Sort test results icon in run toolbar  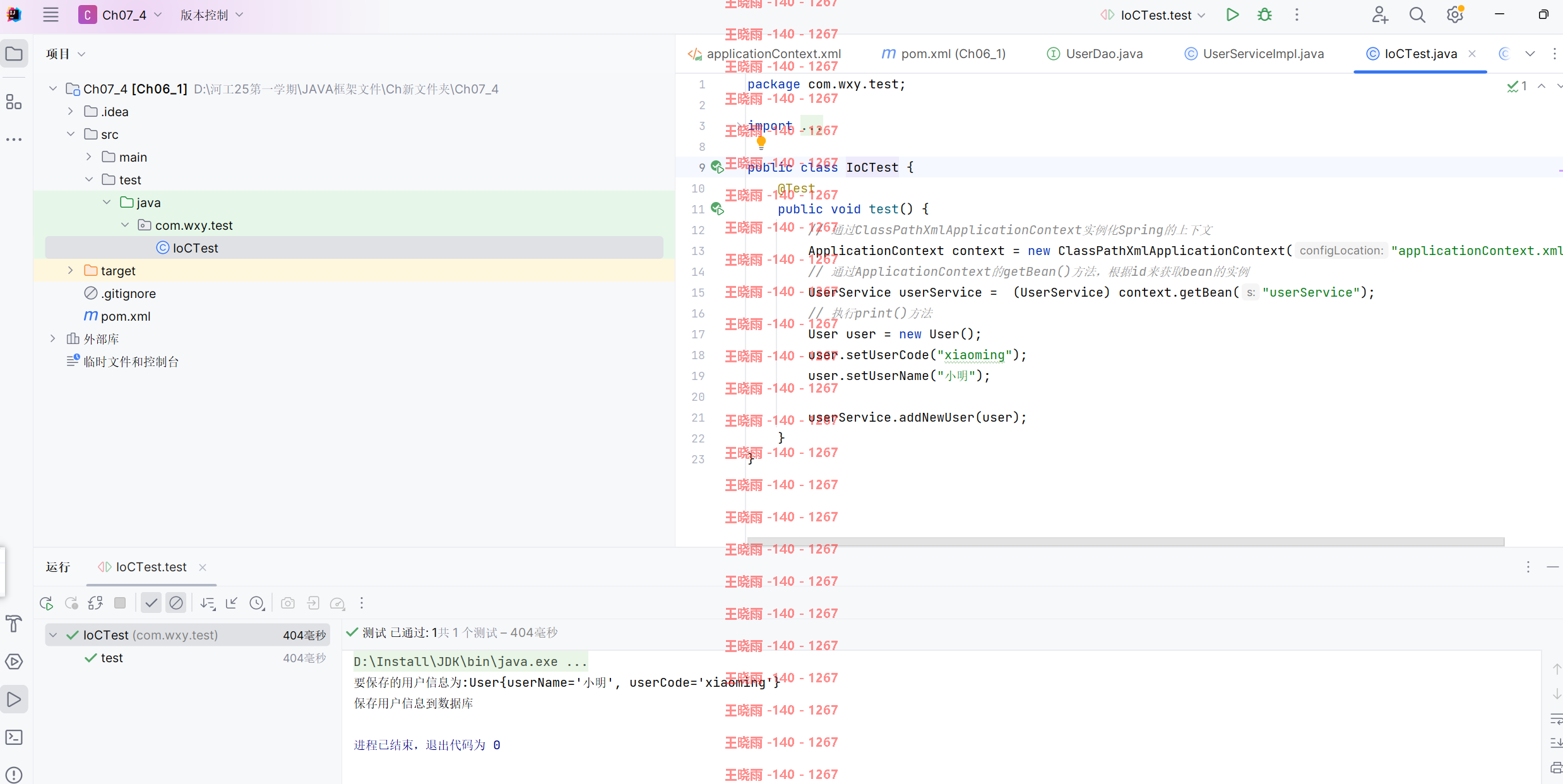(208, 603)
